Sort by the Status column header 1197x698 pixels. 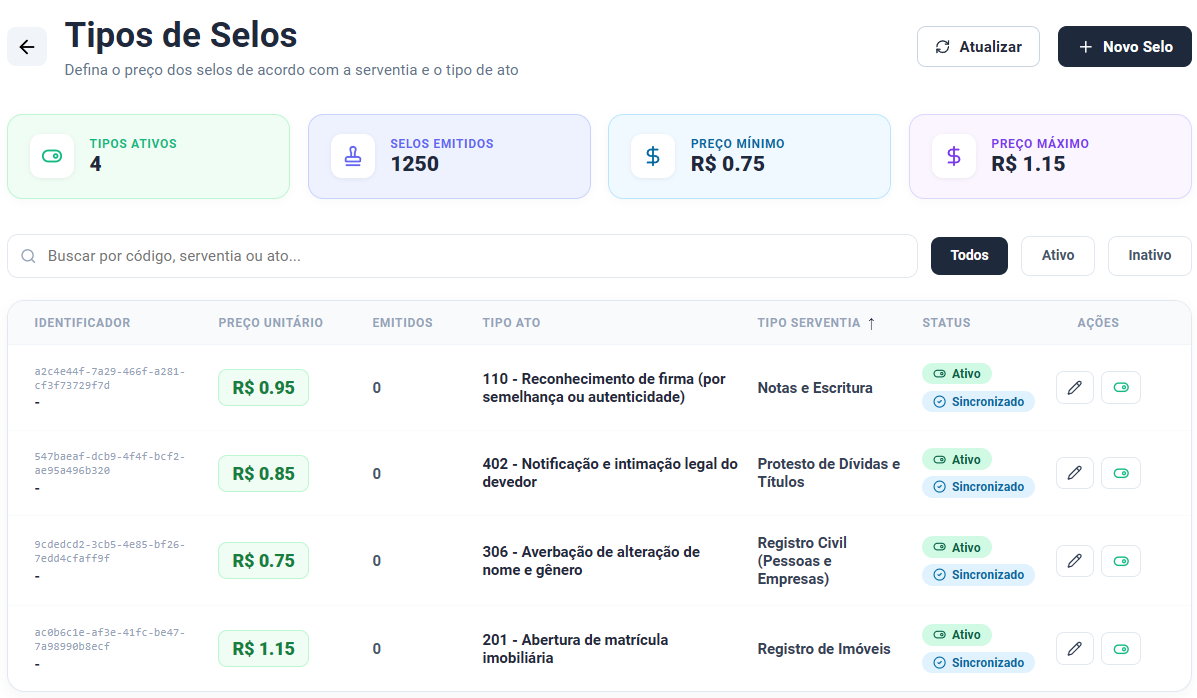coord(946,323)
